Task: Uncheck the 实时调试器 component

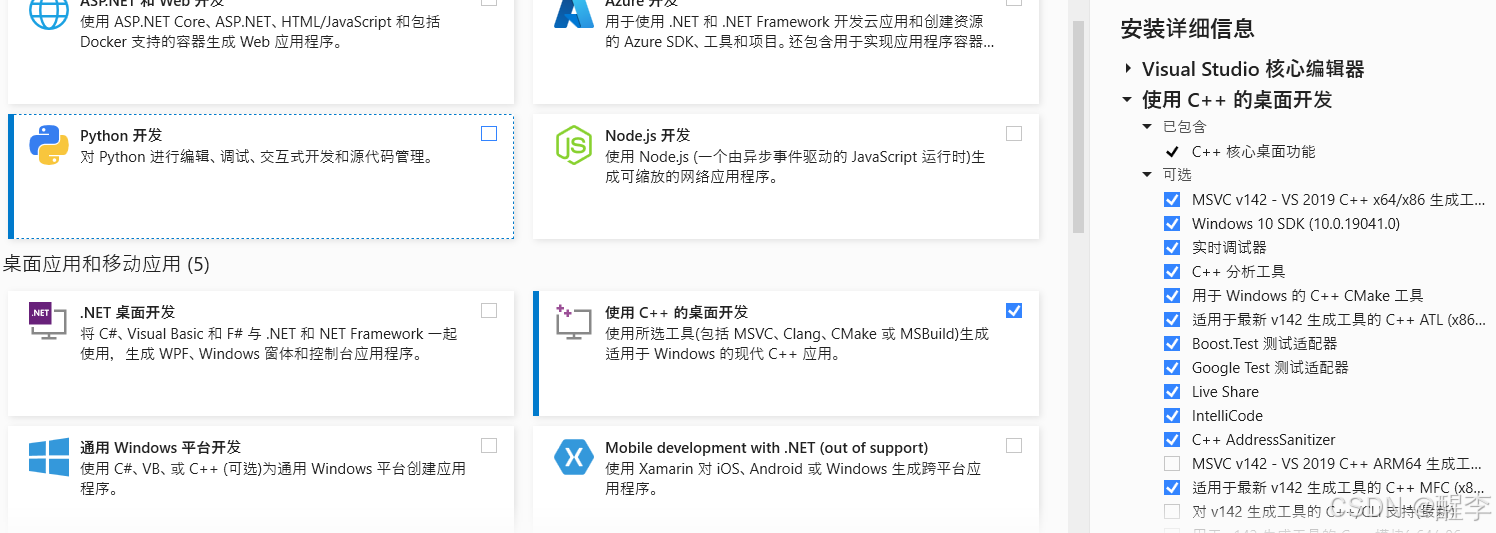Action: (x=1172, y=248)
